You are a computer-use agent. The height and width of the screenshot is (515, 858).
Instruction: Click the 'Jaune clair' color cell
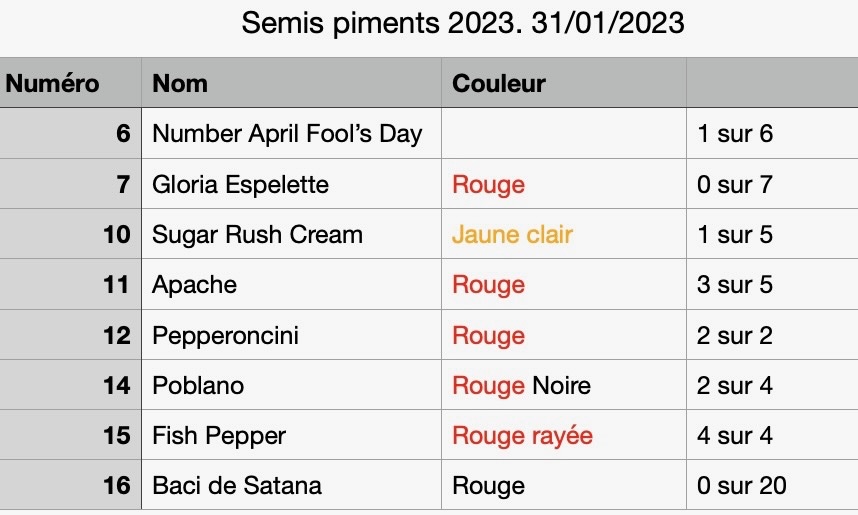pos(564,234)
